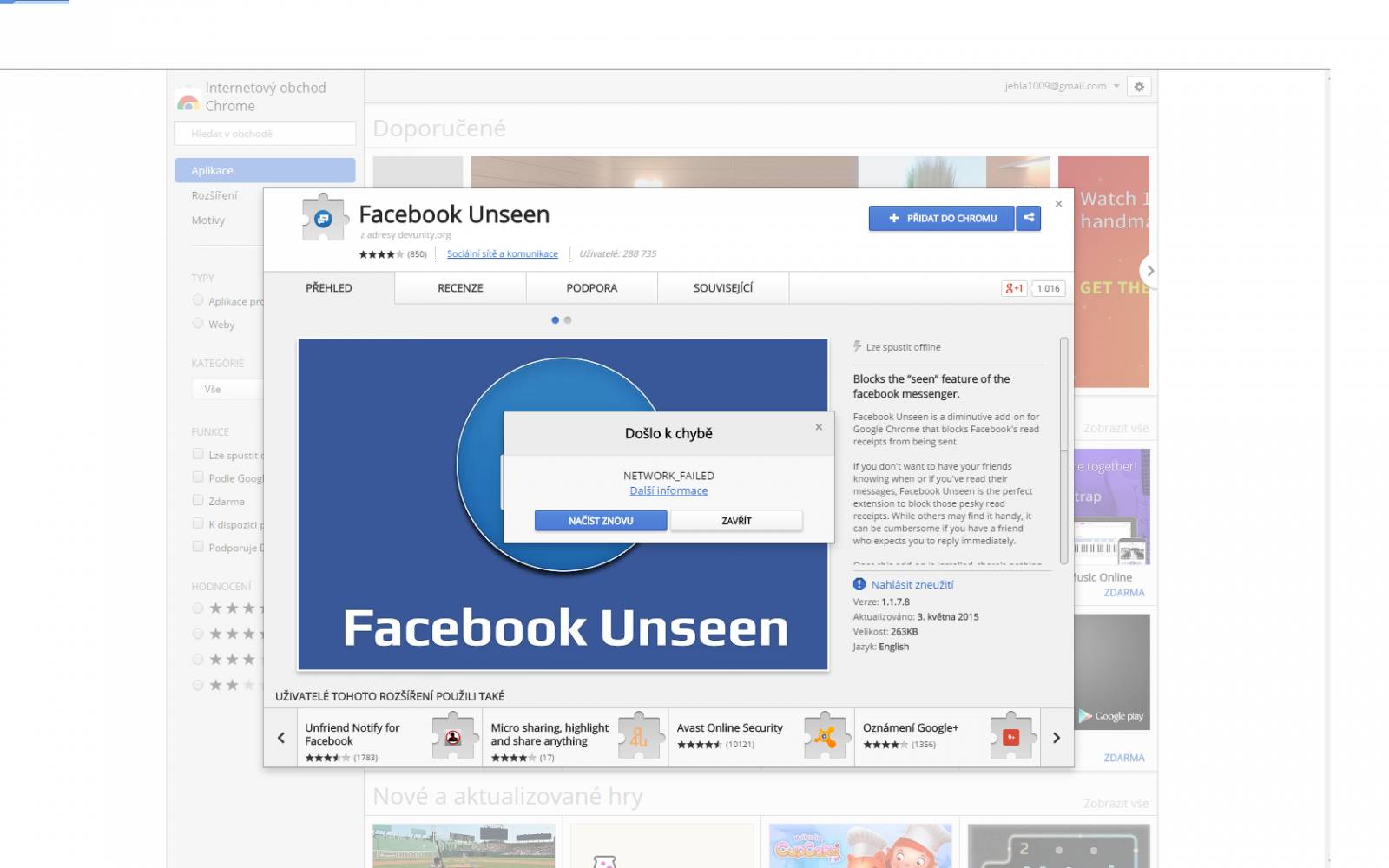Open the Oznámení Google+ extension icon
Viewport: 1389px width, 868px height.
click(1011, 736)
